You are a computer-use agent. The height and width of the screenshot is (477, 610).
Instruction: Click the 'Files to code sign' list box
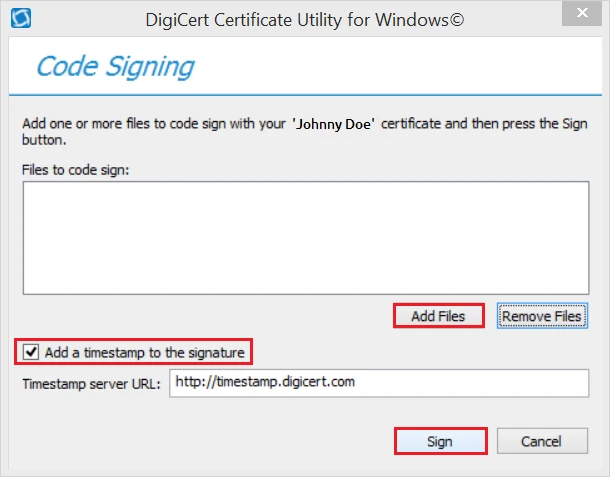(x=306, y=238)
